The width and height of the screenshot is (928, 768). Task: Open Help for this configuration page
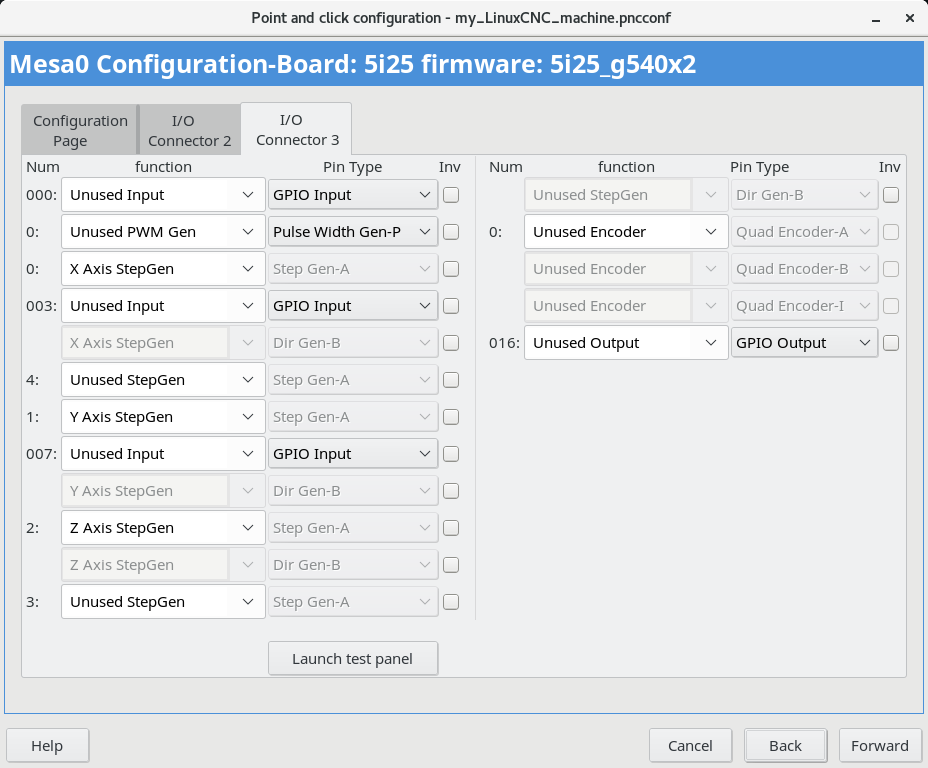[x=47, y=746]
